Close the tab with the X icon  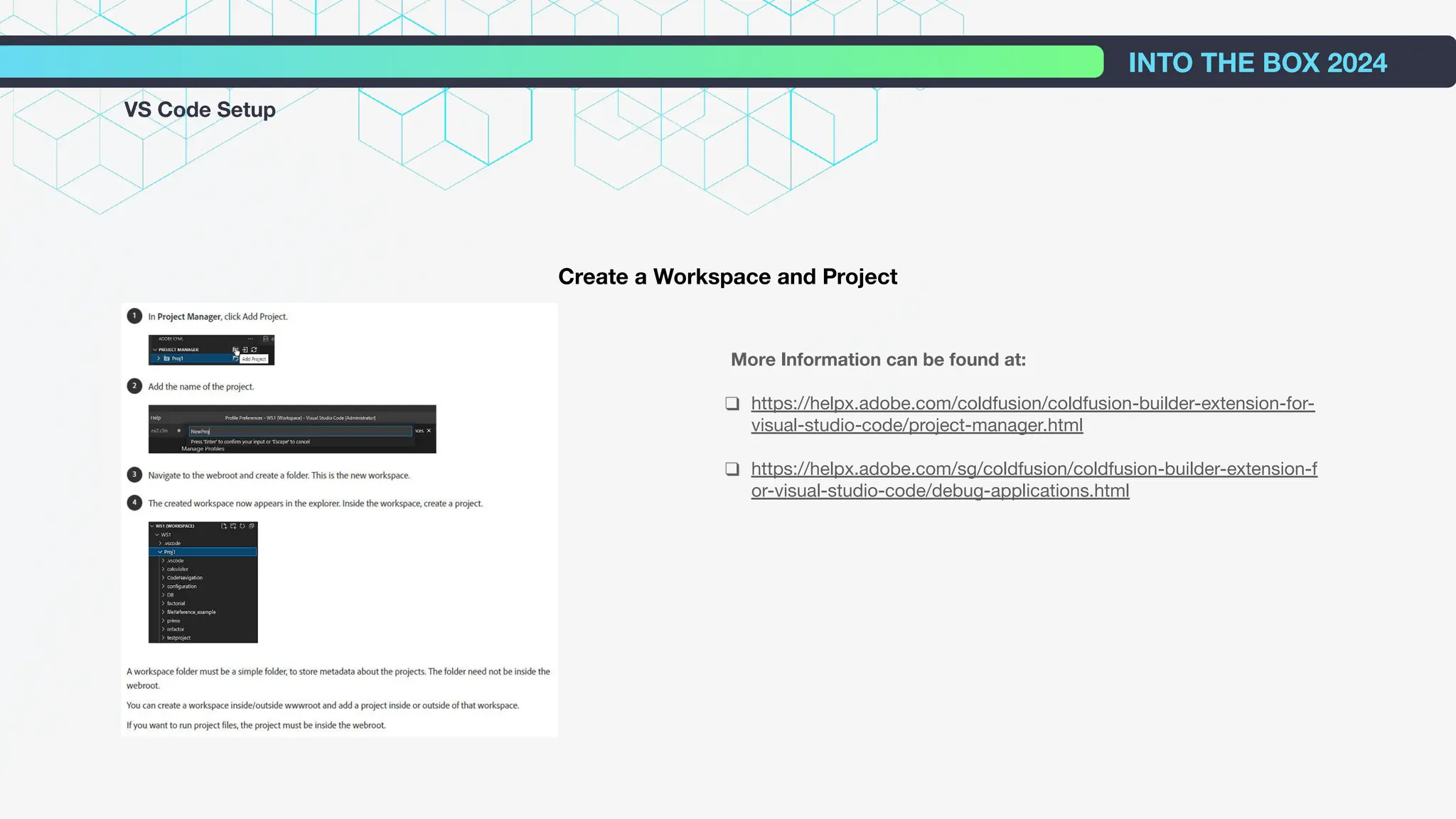429,431
